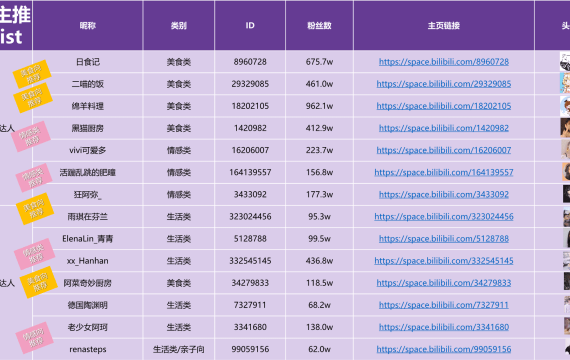Click the nickname cell 黑猫厨房
570x360 pixels.
point(88,128)
